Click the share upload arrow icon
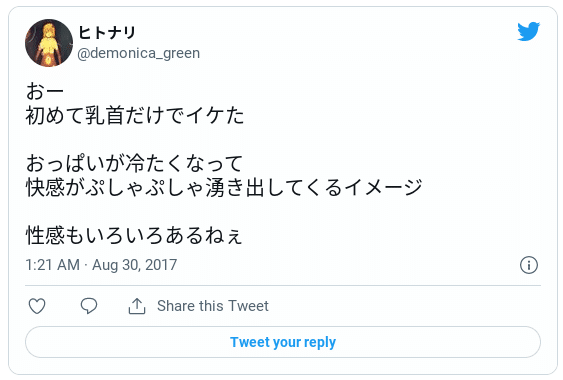The width and height of the screenshot is (563, 380). [137, 306]
